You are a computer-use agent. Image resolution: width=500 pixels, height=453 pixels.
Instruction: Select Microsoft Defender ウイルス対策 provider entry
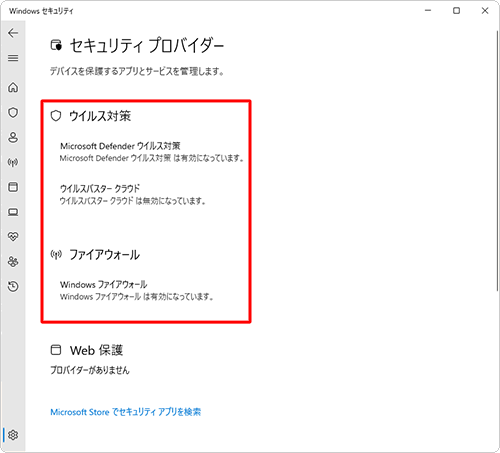tap(152, 152)
